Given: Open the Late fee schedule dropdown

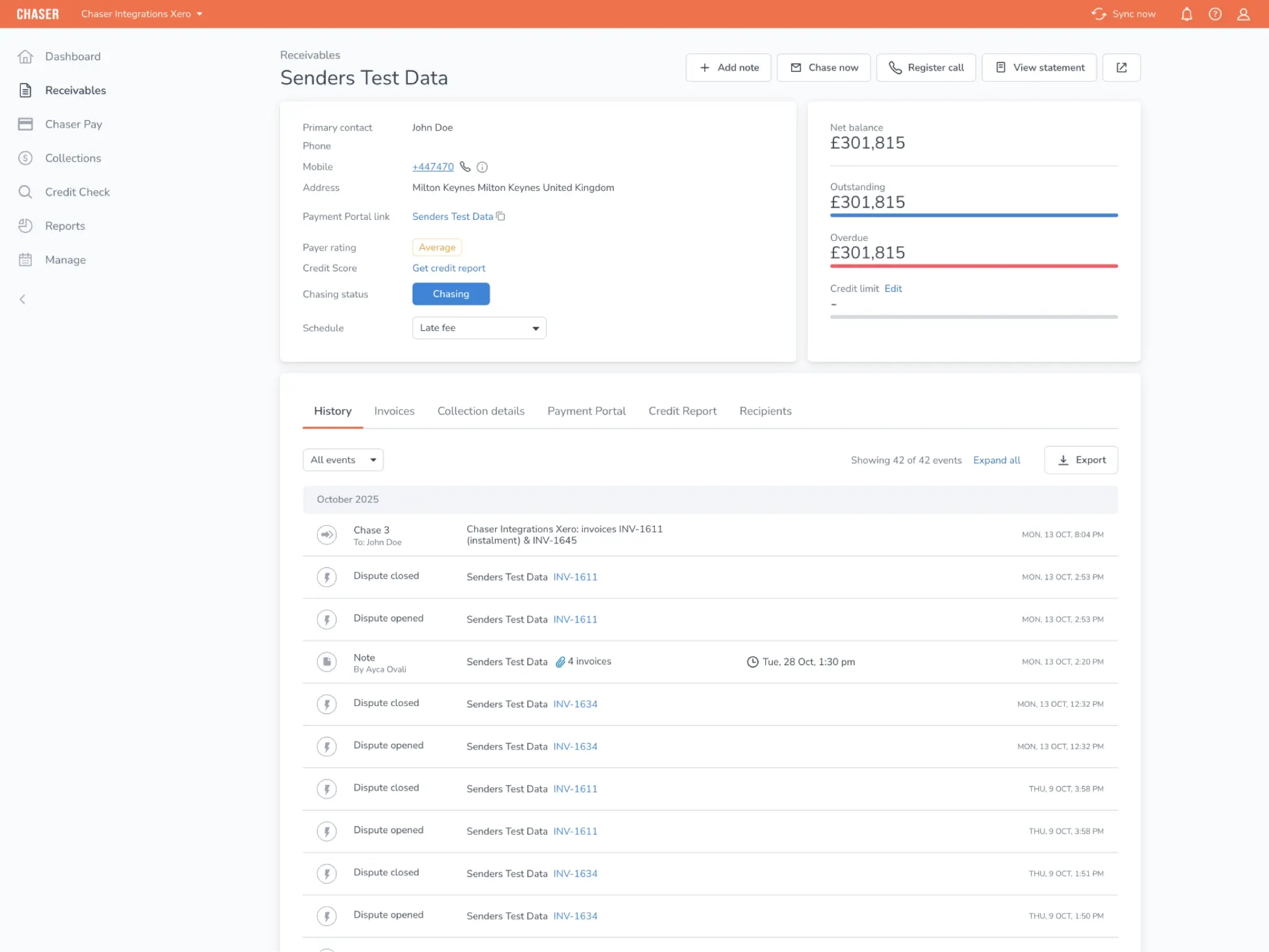Looking at the screenshot, I should (479, 328).
